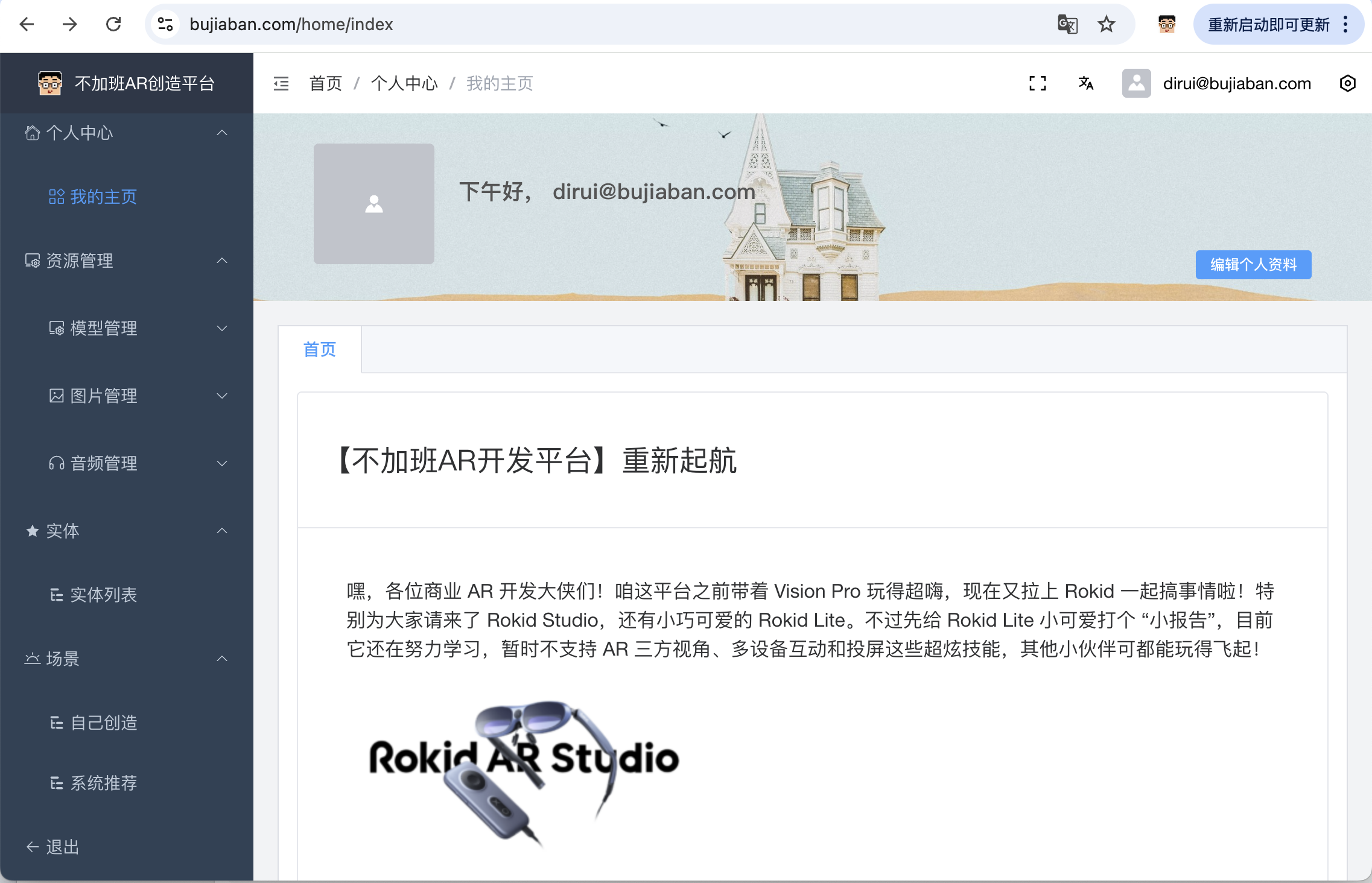Click the header user avatar
Screen dimensions: 1372x883
tap(1137, 83)
